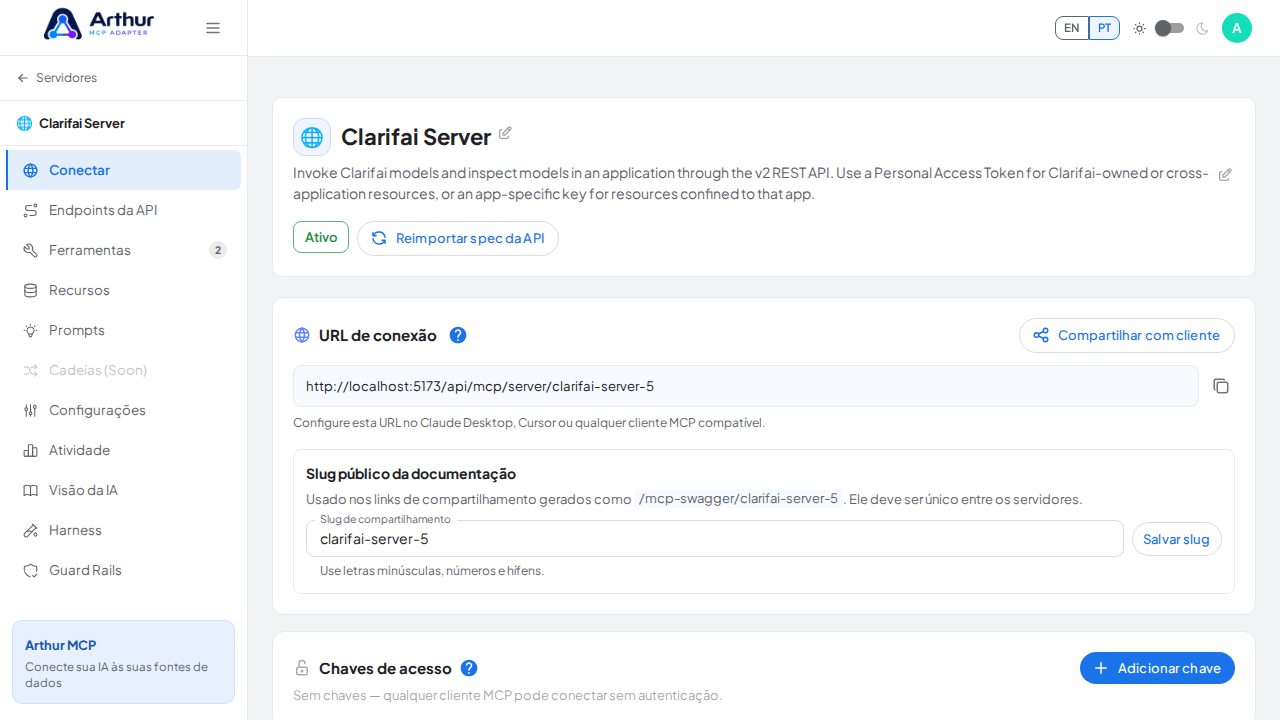Click the moon dark-mode icon
The image size is (1280, 720).
point(1202,28)
